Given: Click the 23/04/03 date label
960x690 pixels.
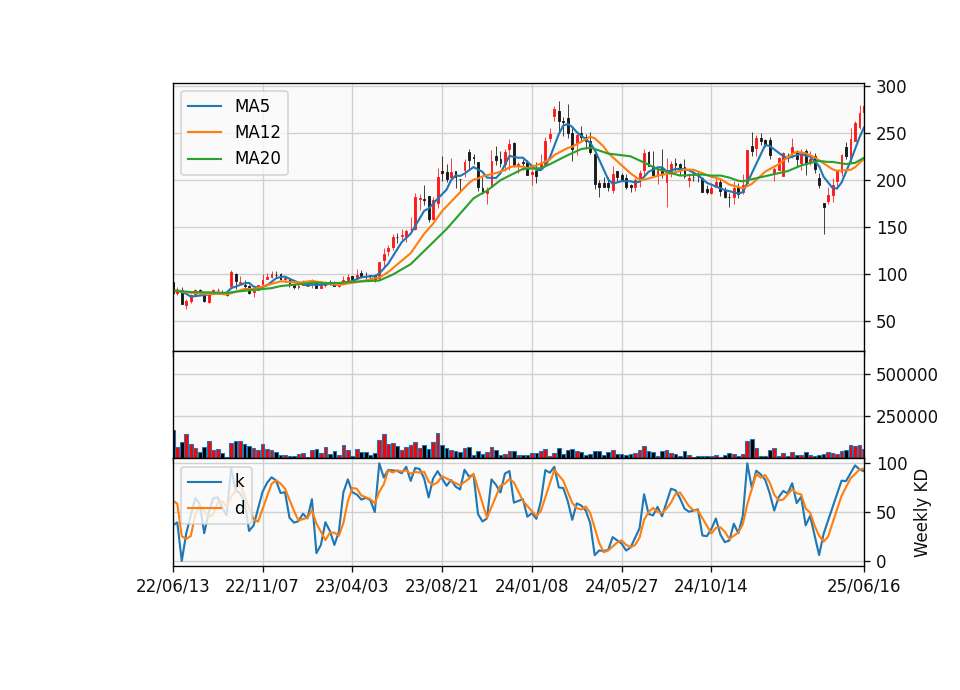Looking at the screenshot, I should click(351, 587).
